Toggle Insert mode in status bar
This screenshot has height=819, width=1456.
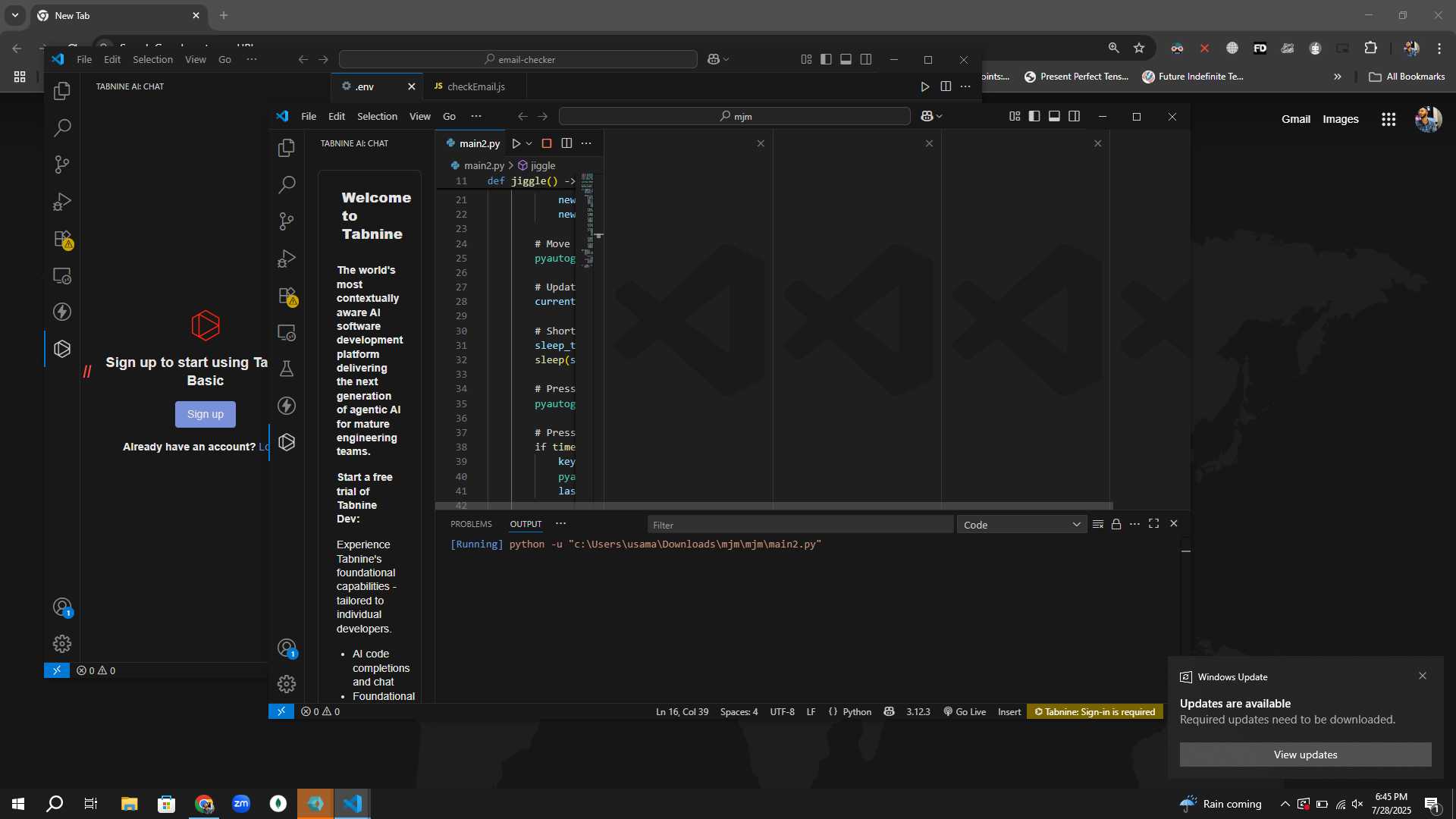click(1009, 712)
